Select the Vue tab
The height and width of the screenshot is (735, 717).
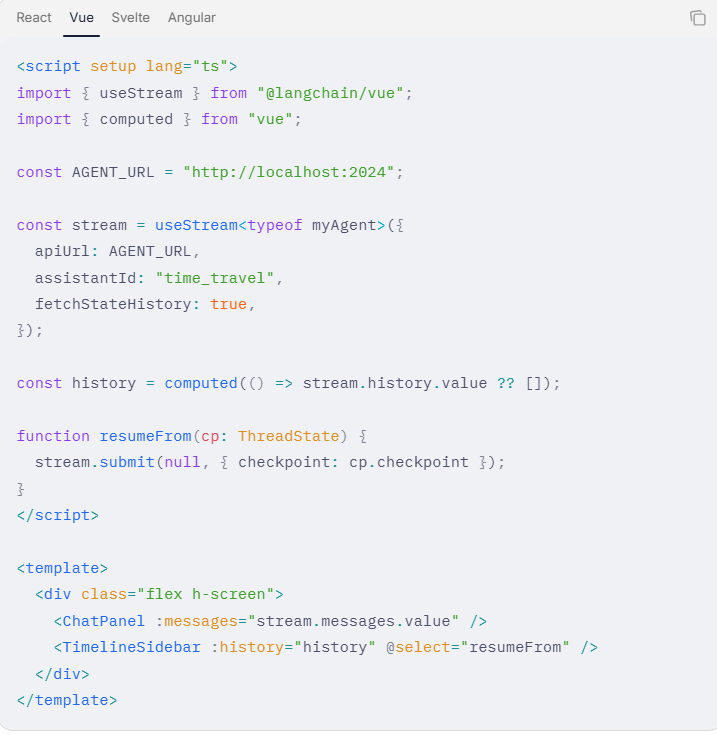coord(82,18)
